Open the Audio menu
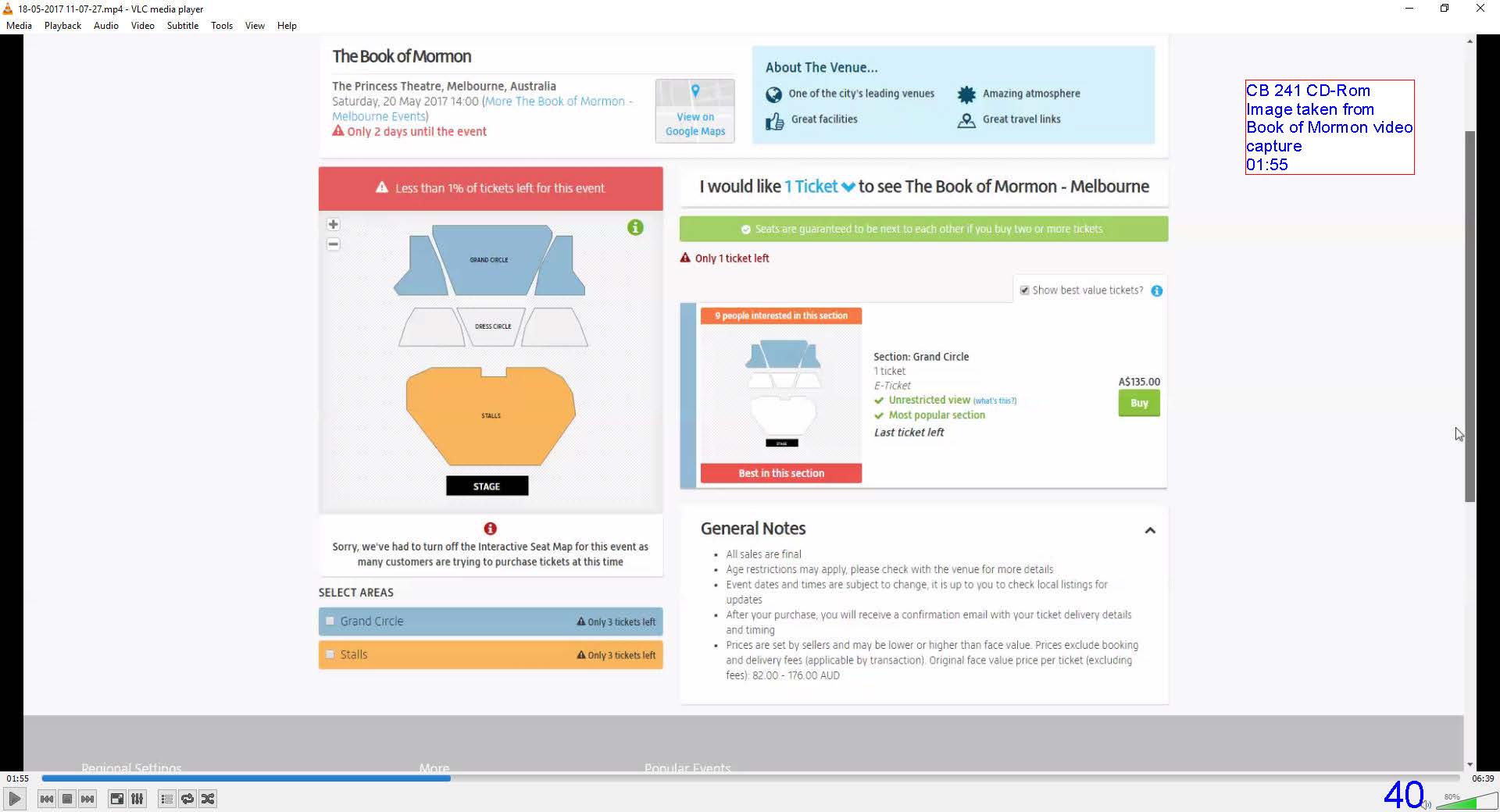 pos(106,26)
